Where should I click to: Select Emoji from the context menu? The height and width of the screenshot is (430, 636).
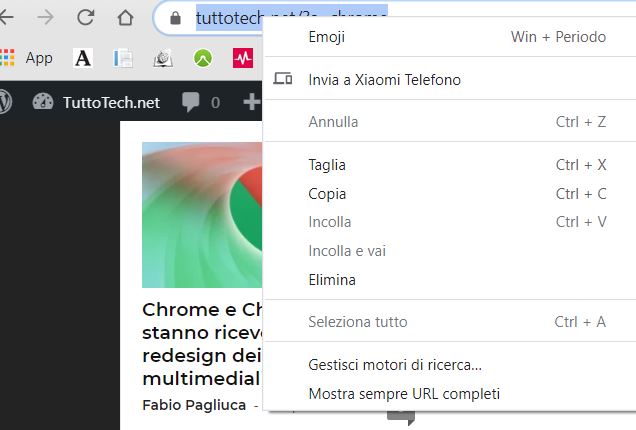click(327, 37)
